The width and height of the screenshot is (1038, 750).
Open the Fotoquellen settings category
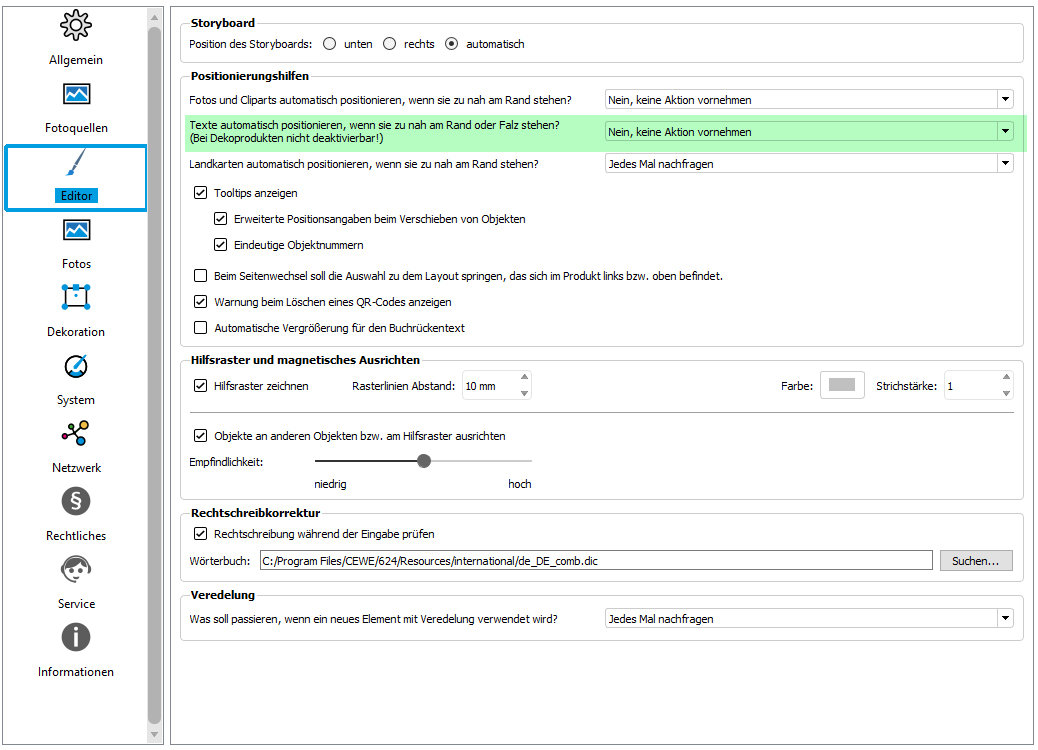point(76,95)
